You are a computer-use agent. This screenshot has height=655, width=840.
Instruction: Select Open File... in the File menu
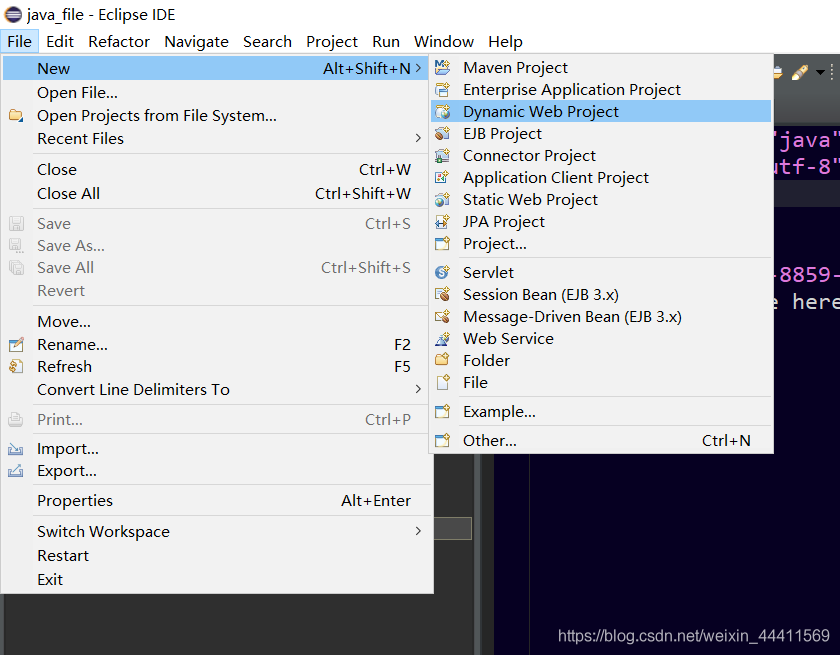point(217,93)
